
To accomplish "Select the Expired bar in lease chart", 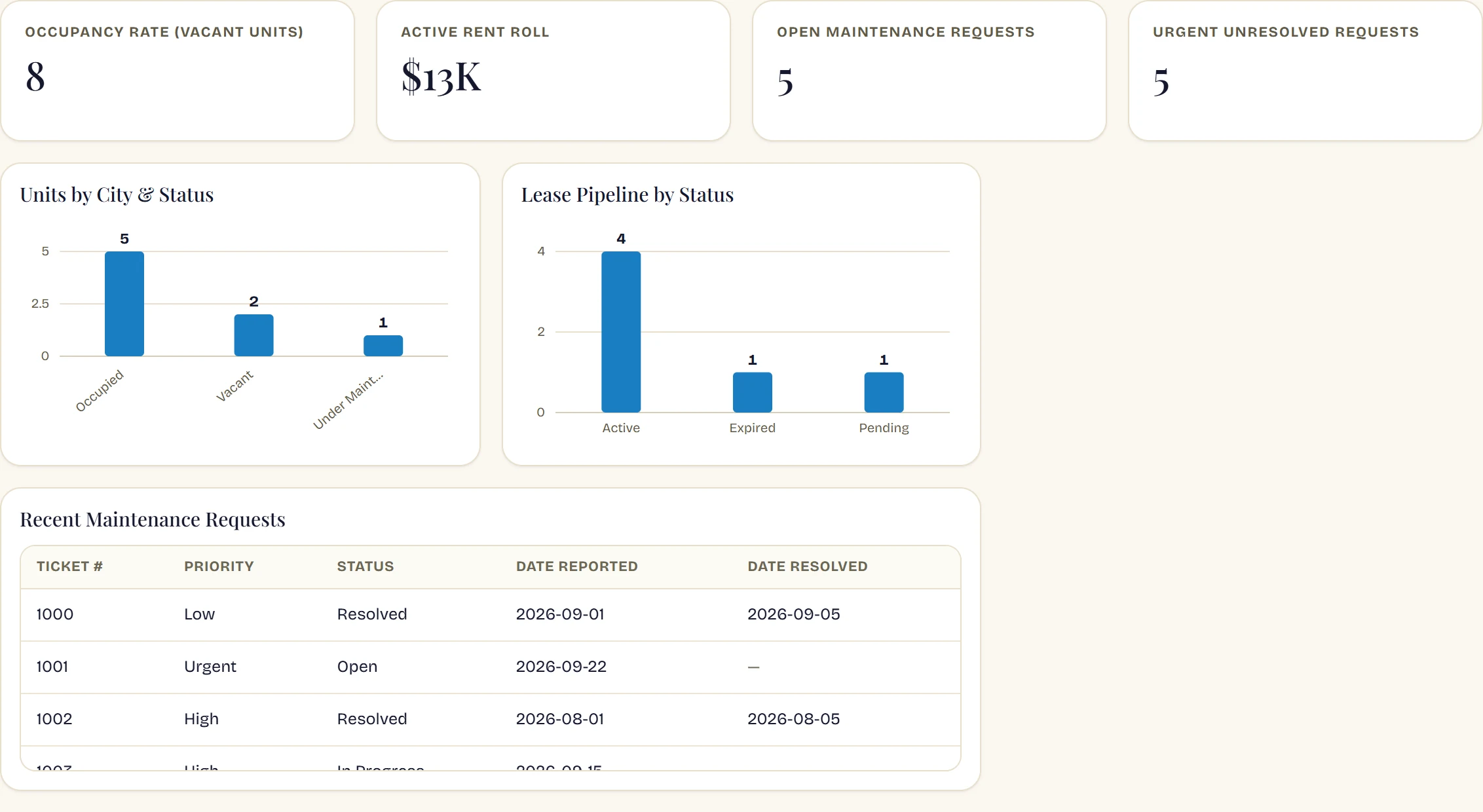I will coord(753,392).
